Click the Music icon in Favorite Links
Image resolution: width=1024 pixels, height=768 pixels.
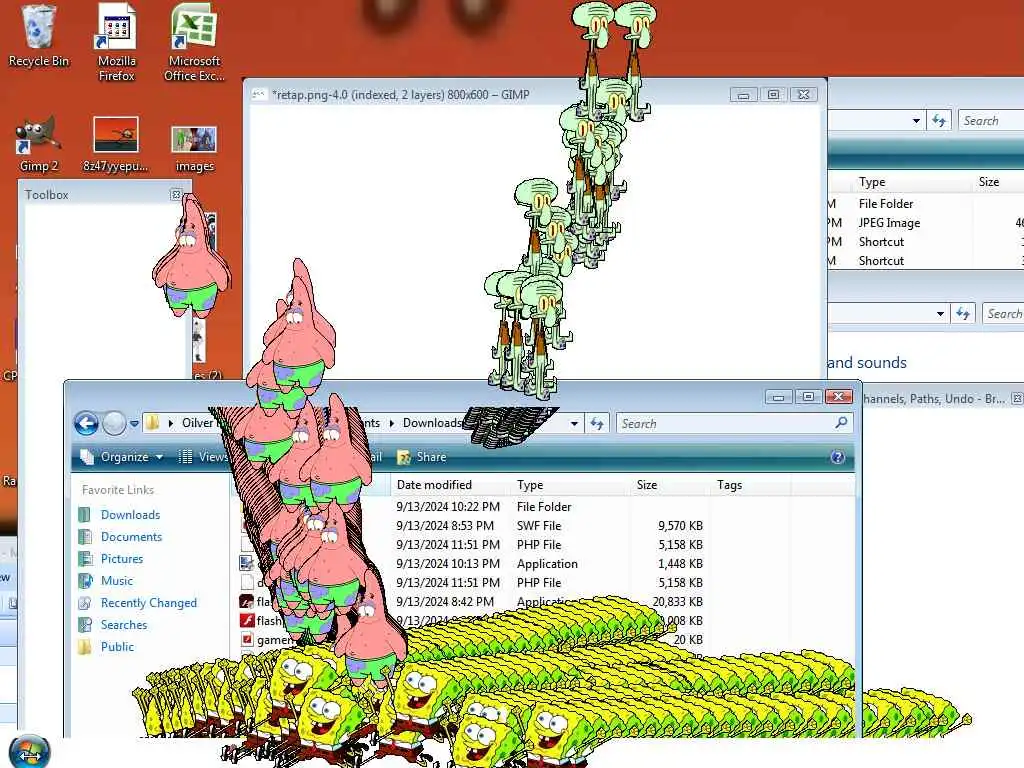pos(86,581)
